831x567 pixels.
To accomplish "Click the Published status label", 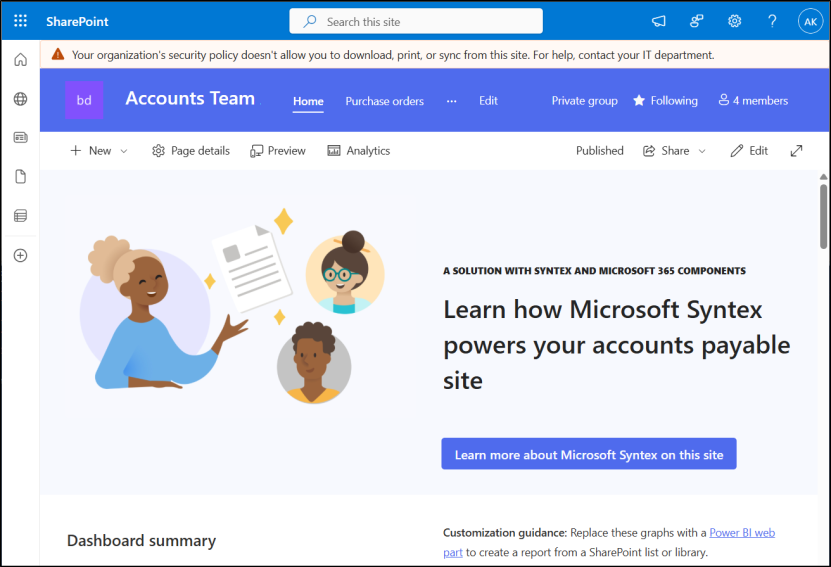I will pos(599,151).
